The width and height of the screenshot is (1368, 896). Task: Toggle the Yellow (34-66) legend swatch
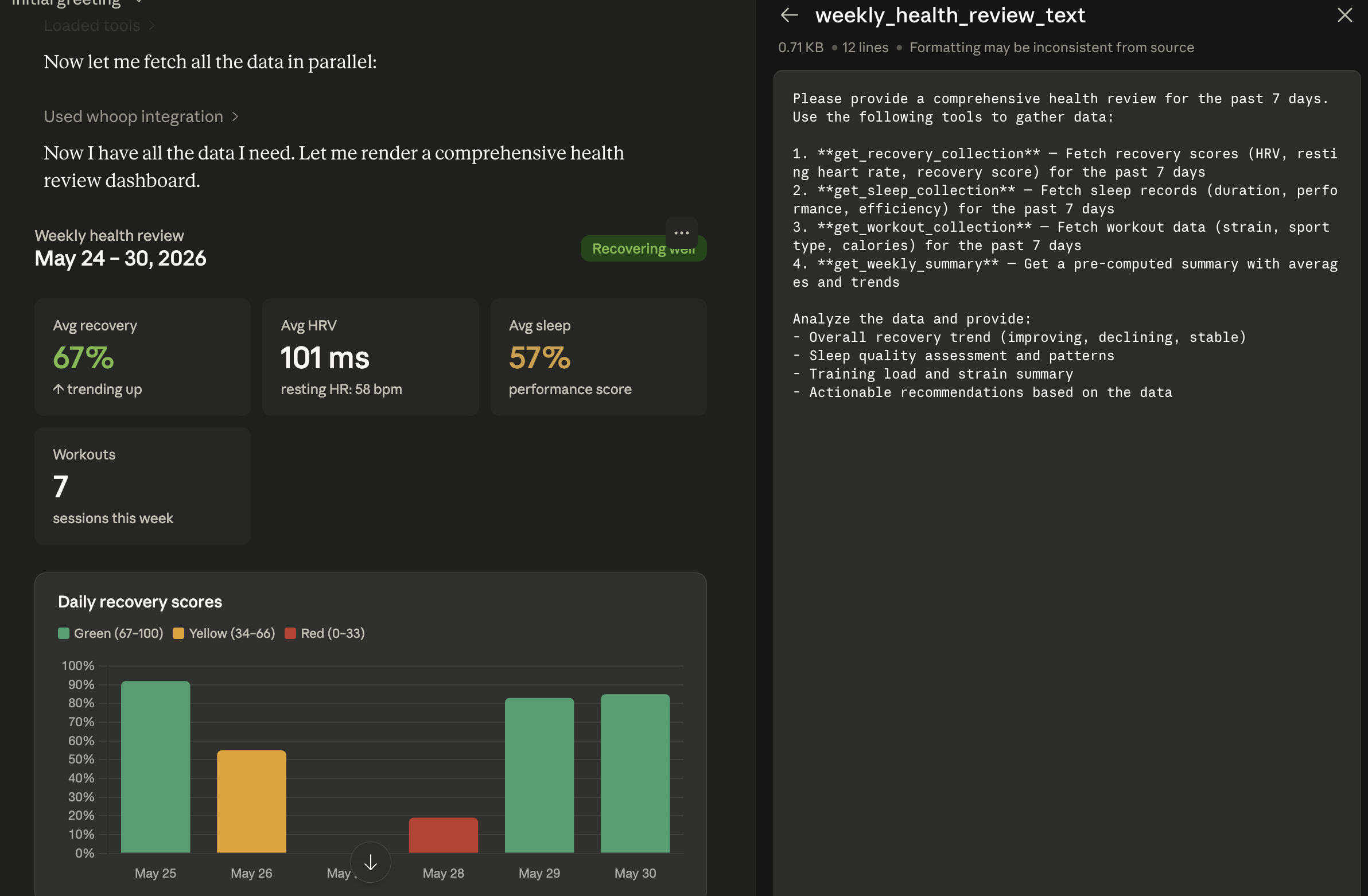point(178,633)
